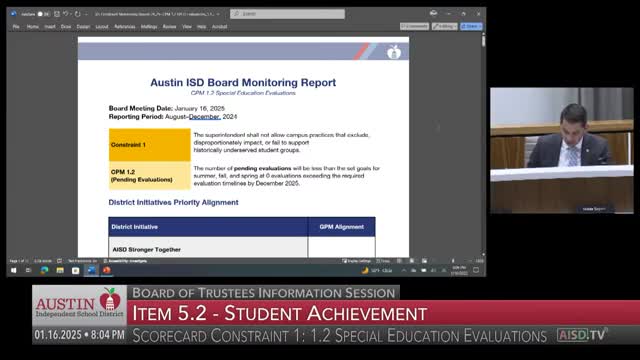
Task: Switch to Read Mode view icon
Action: pos(399,261)
